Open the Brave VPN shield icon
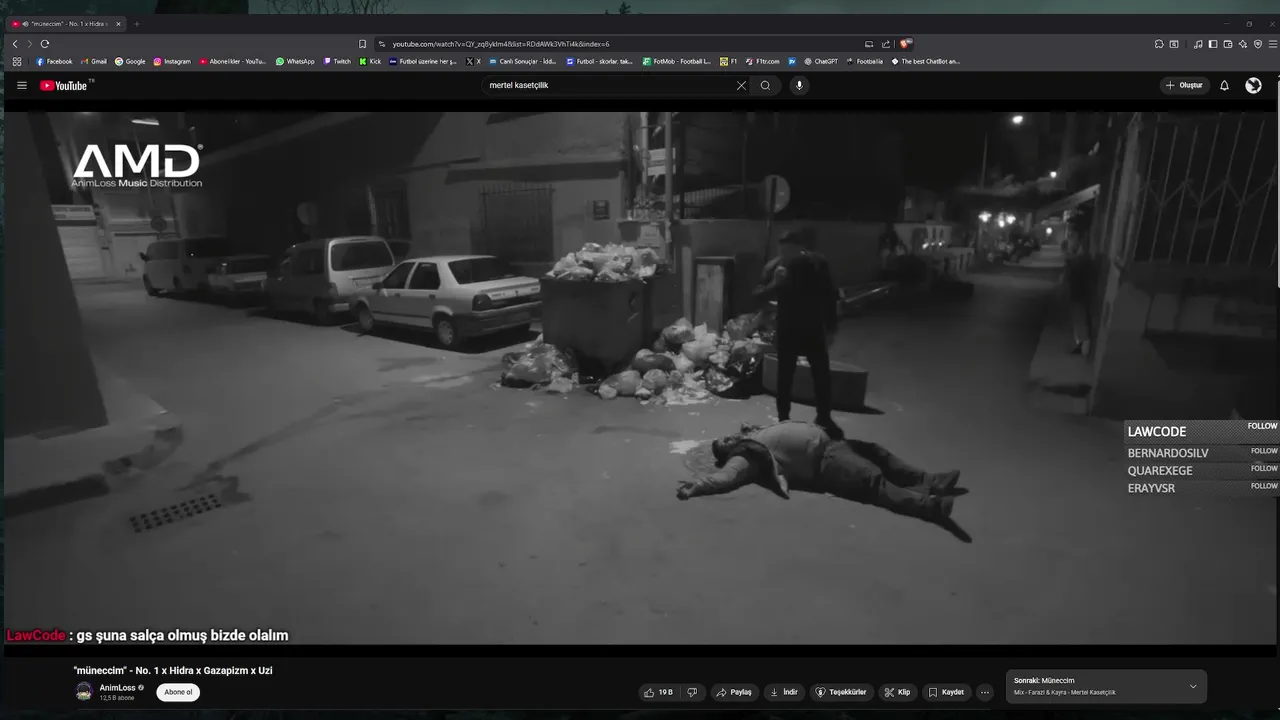The height and width of the screenshot is (720, 1280). 1258,44
